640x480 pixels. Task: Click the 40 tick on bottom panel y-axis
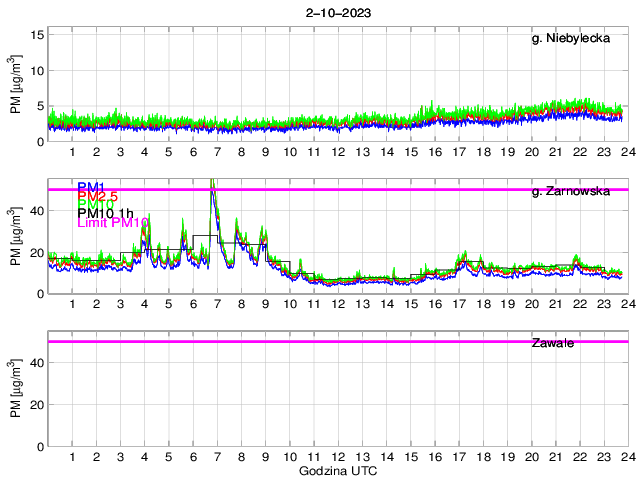pos(37,362)
